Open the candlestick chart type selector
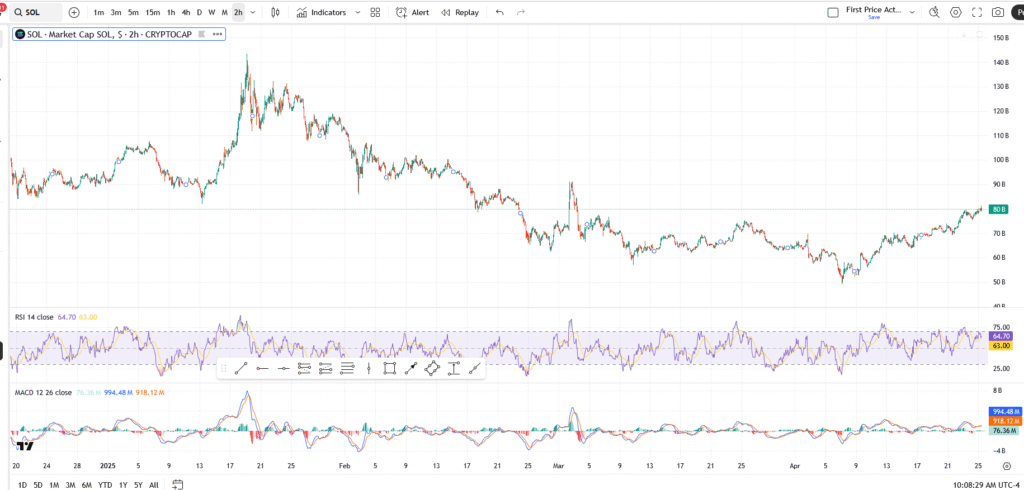1024x490 pixels. pos(275,13)
